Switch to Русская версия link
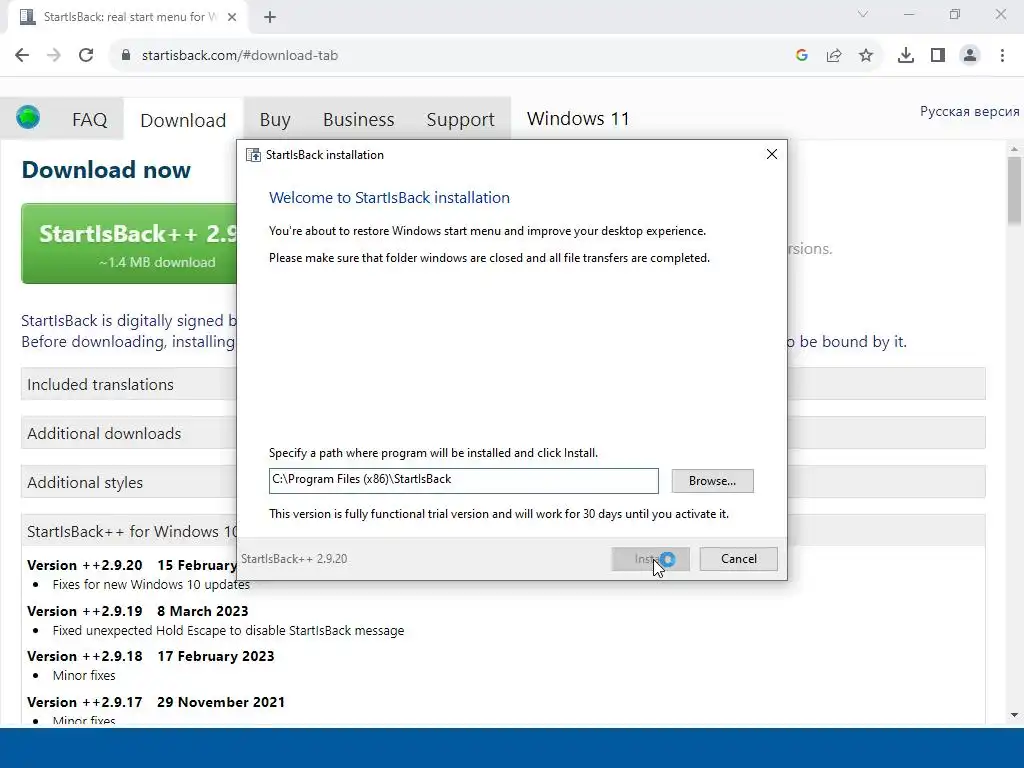Viewport: 1024px width, 768px height. [x=970, y=112]
